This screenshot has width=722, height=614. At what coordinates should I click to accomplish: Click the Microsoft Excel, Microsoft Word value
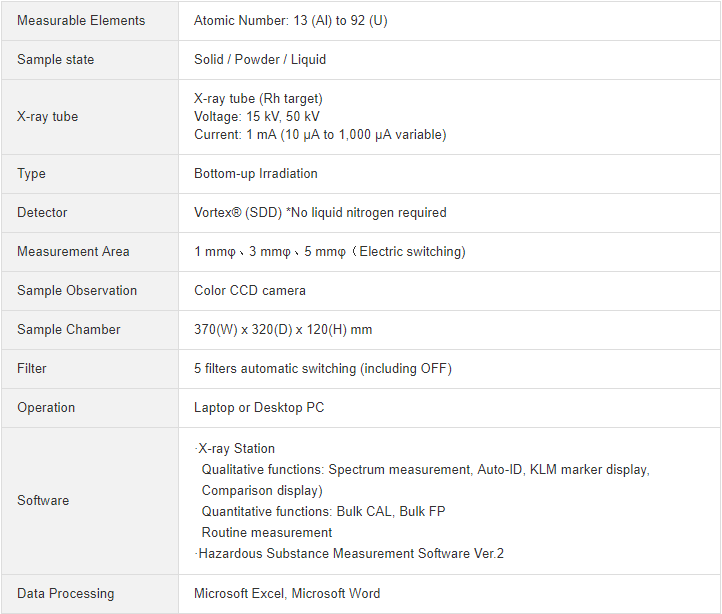coord(287,593)
